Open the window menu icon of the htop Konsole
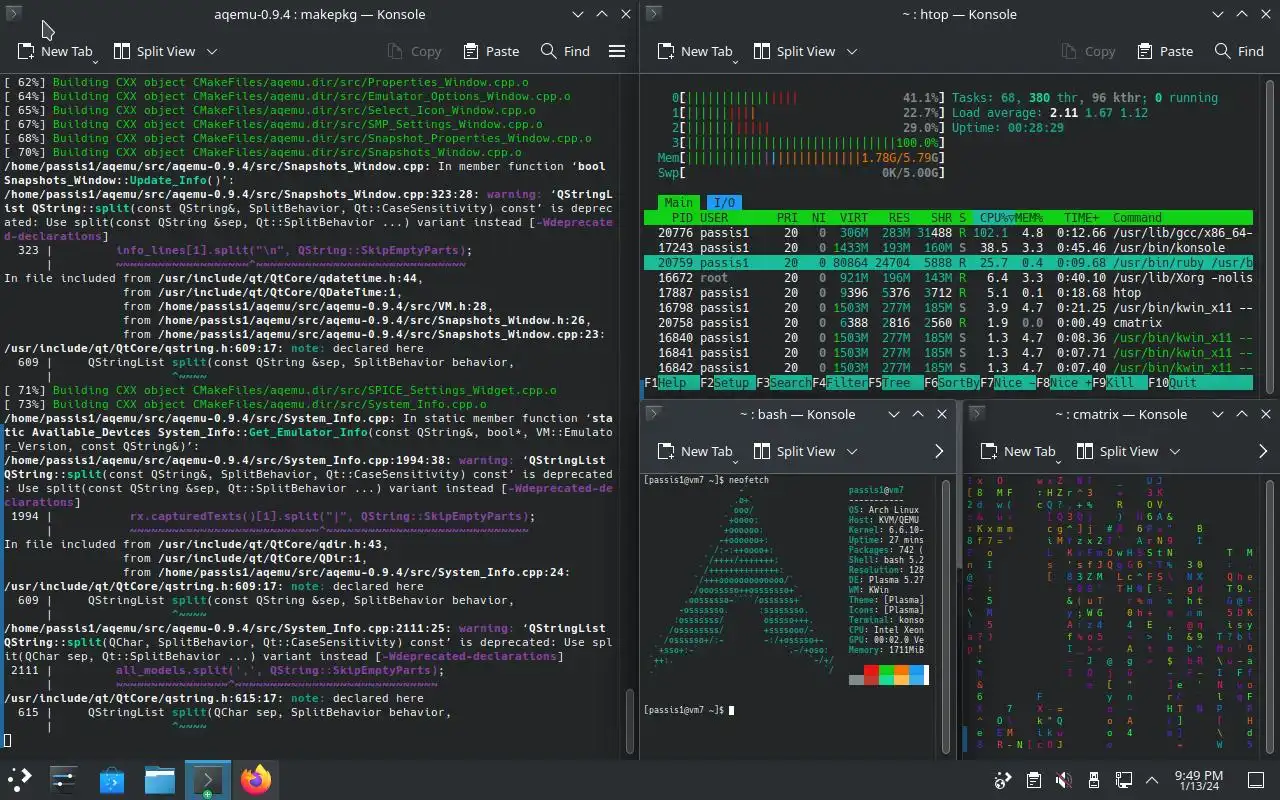The height and width of the screenshot is (800, 1280). (654, 14)
